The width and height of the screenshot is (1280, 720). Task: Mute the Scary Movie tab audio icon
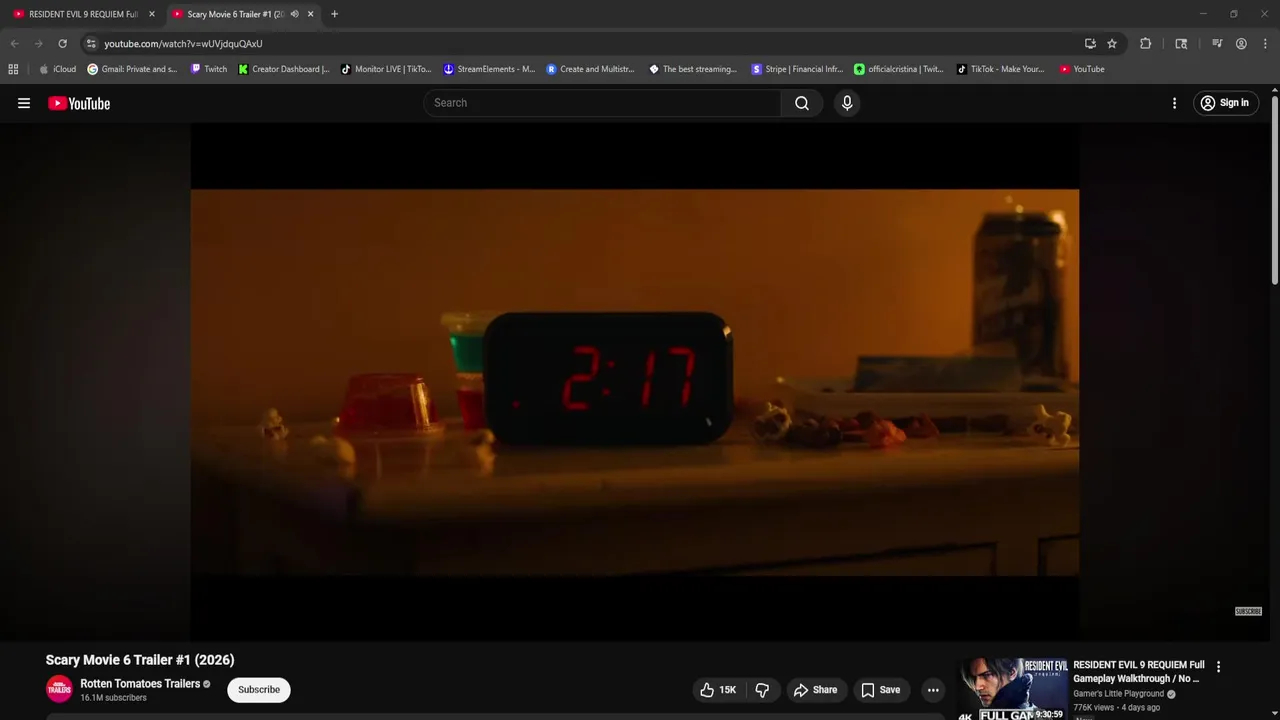point(294,14)
